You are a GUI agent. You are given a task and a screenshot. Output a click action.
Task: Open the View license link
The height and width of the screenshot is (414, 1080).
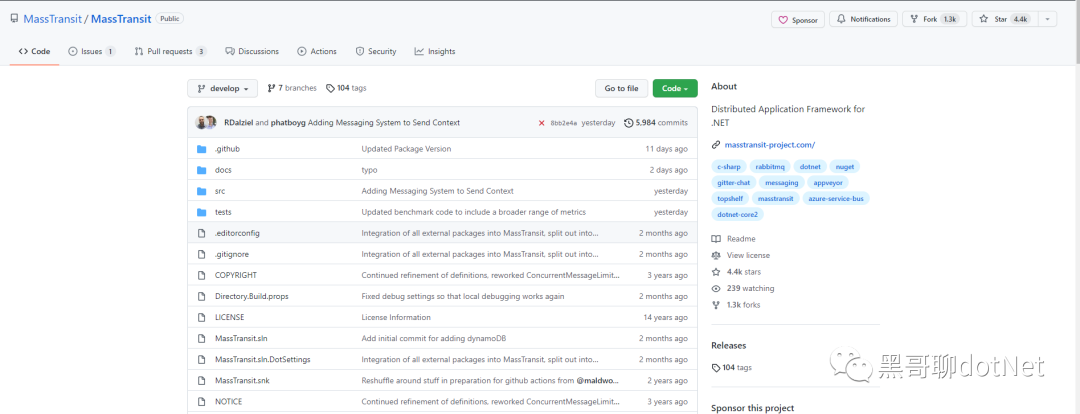[748, 256]
